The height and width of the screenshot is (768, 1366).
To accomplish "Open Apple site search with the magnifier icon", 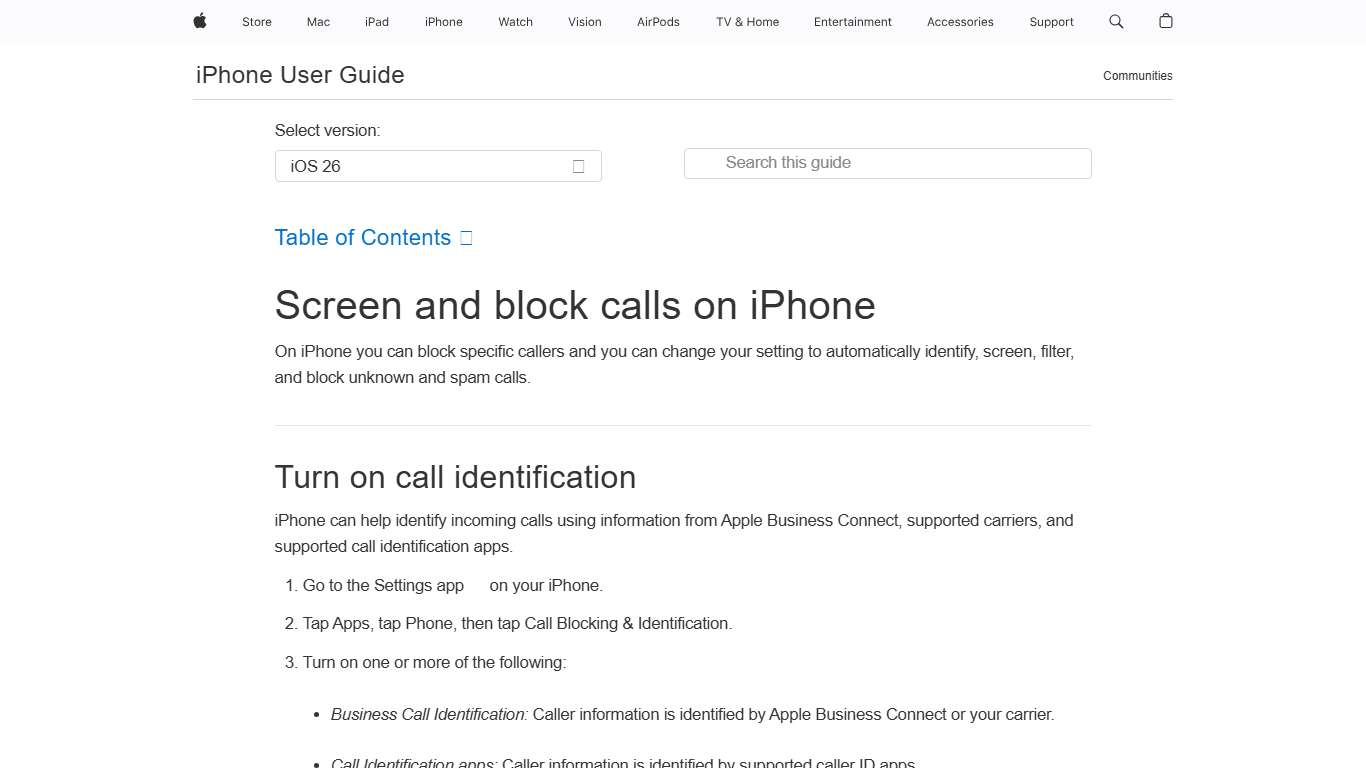I will [x=1116, y=21].
